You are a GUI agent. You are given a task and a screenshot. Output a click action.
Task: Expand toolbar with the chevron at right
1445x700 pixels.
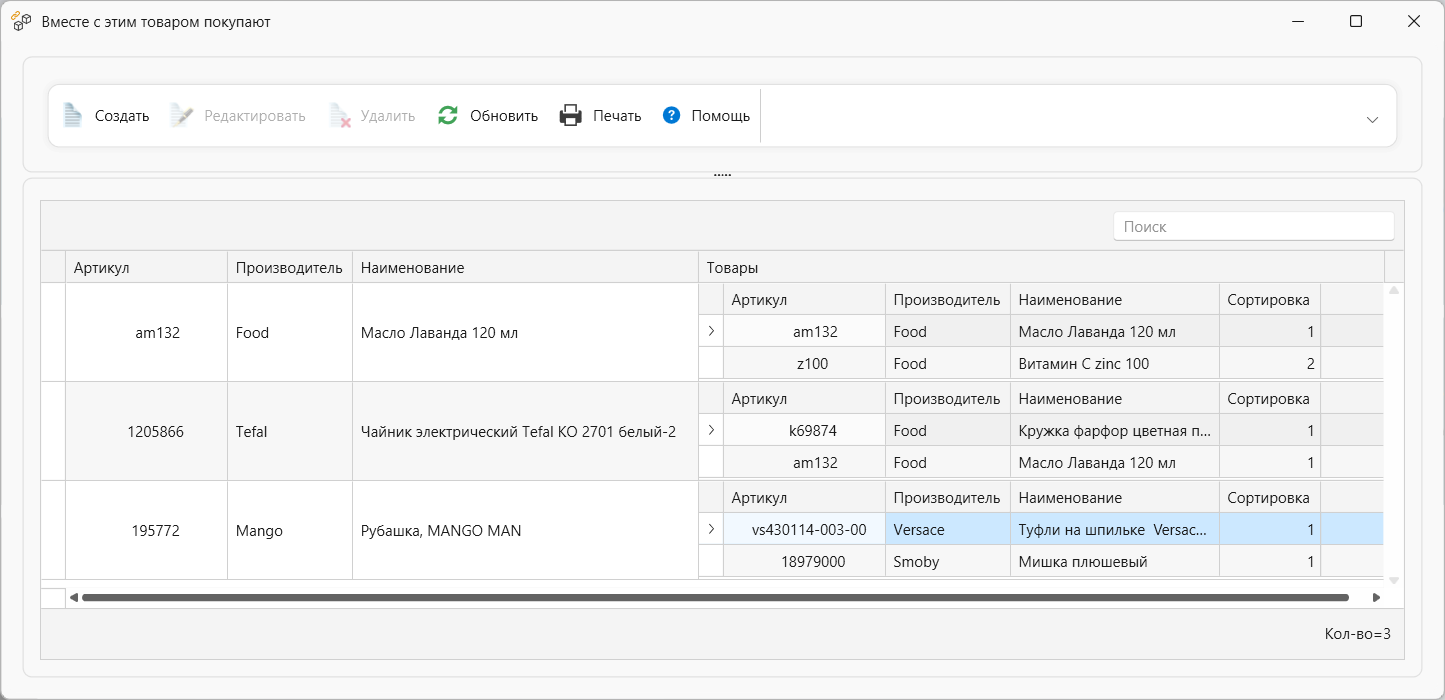click(x=1372, y=119)
